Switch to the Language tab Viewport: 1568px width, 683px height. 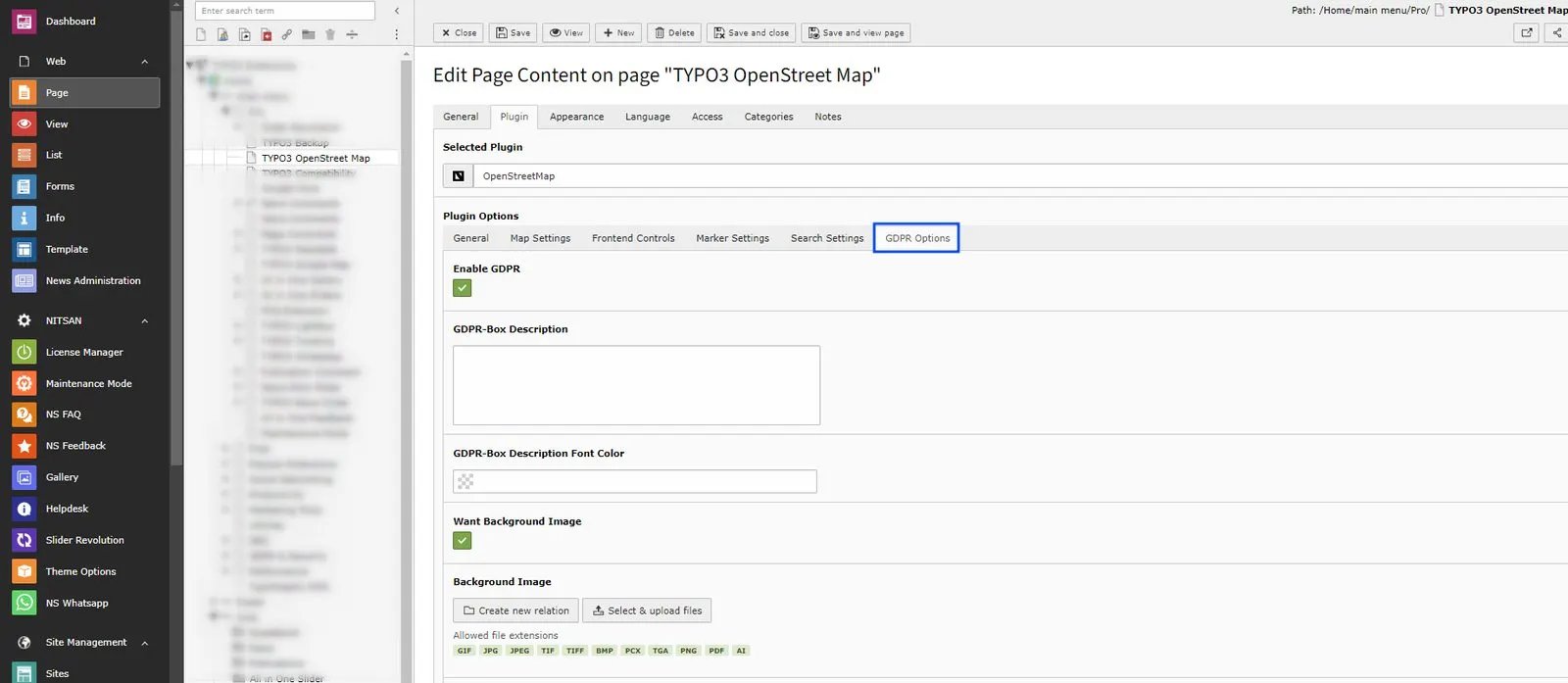tap(648, 117)
